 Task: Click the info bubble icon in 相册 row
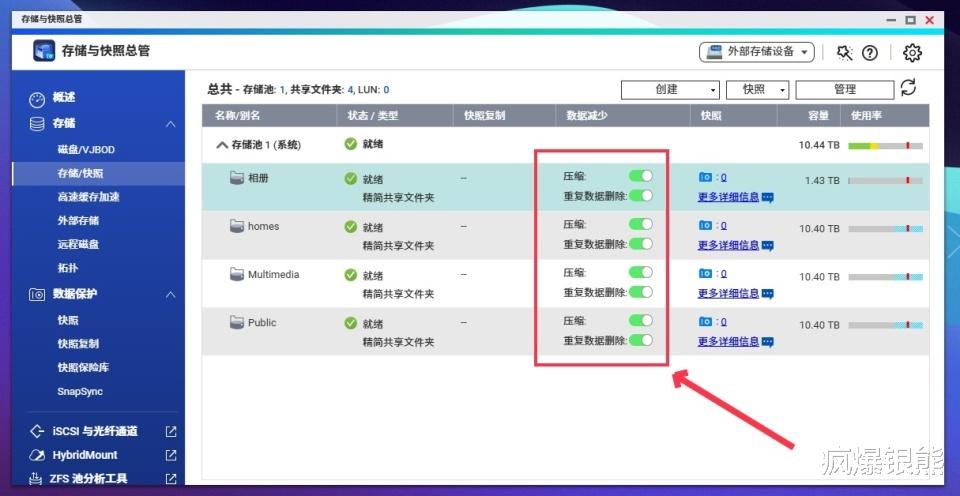tap(768, 198)
